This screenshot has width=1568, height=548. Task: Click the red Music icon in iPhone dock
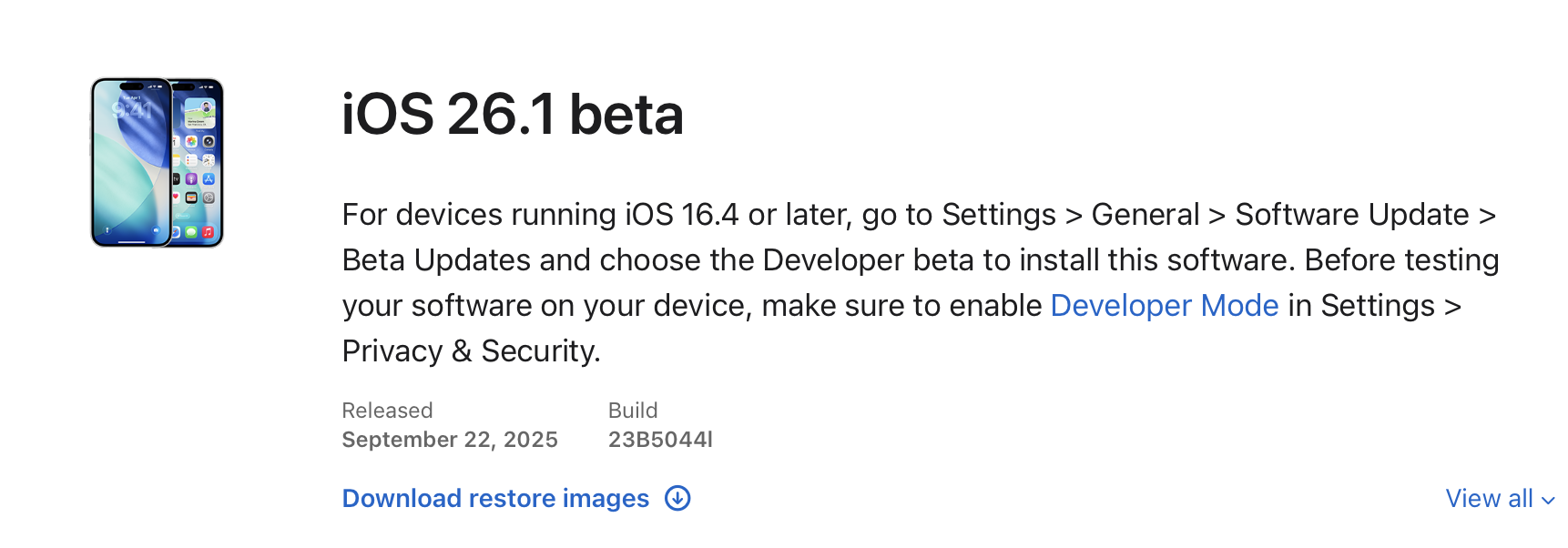(209, 232)
